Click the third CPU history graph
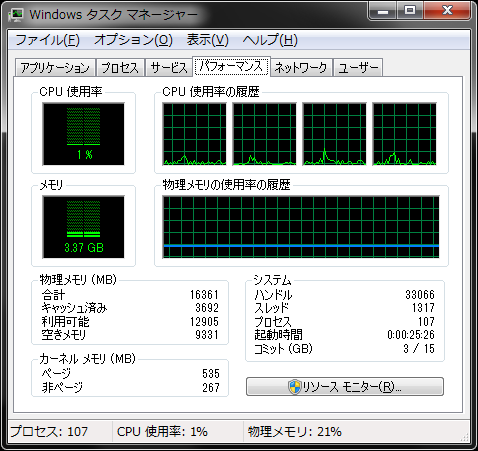 point(334,134)
